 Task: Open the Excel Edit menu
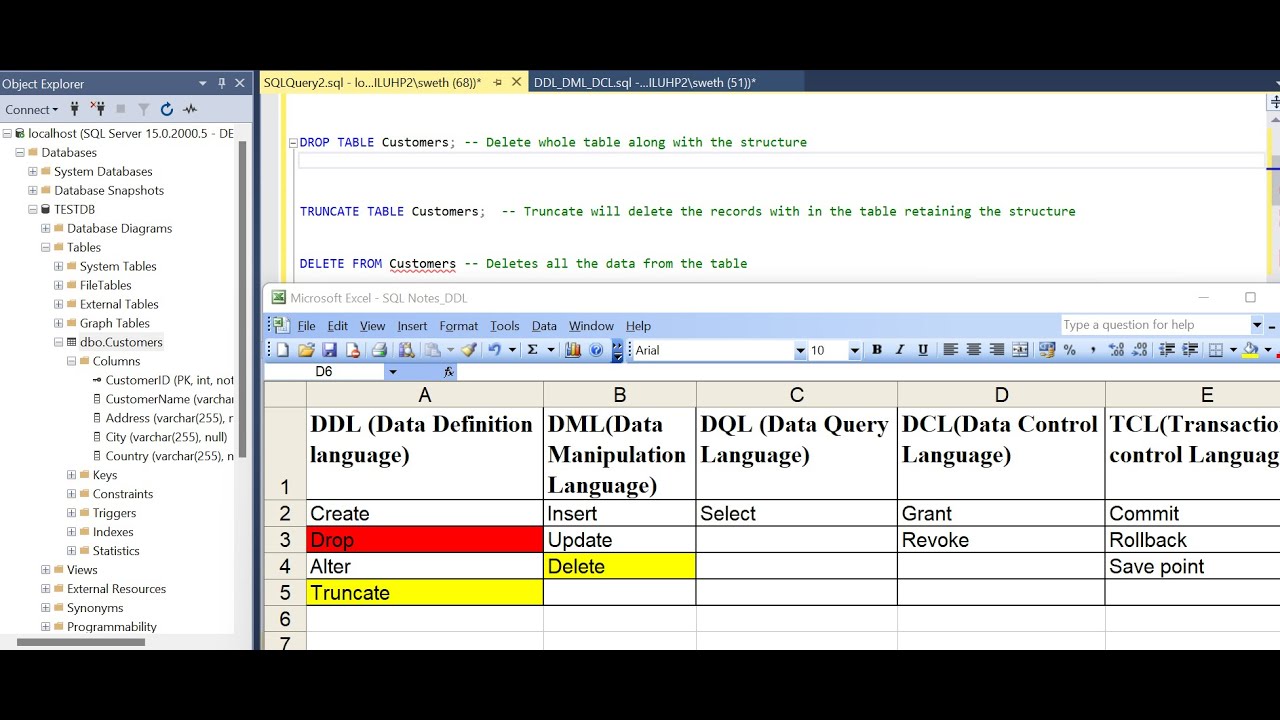pyautogui.click(x=338, y=326)
